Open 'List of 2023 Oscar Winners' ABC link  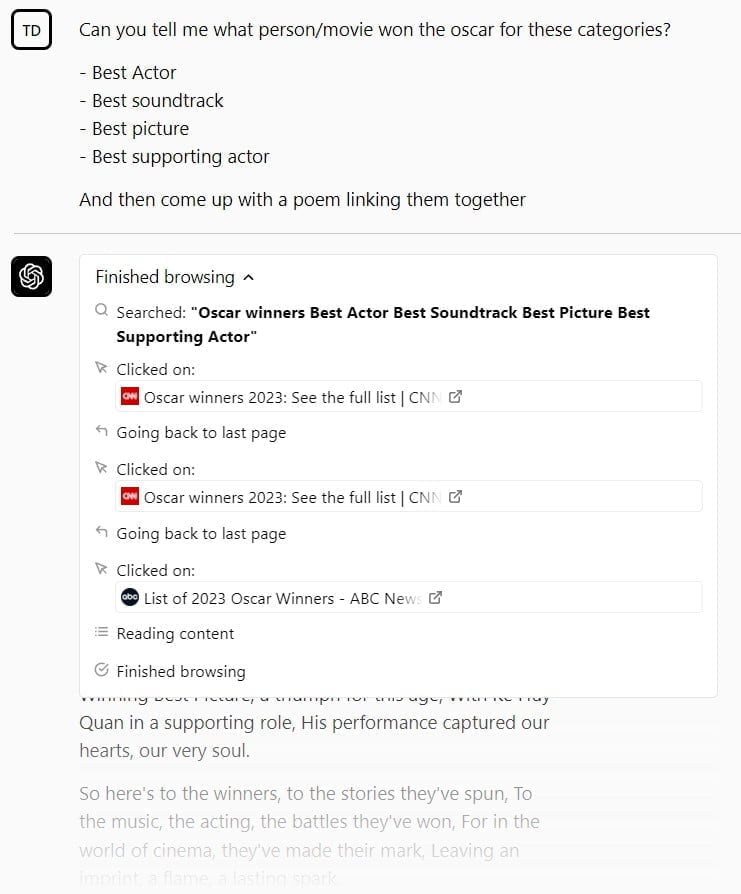click(x=282, y=598)
